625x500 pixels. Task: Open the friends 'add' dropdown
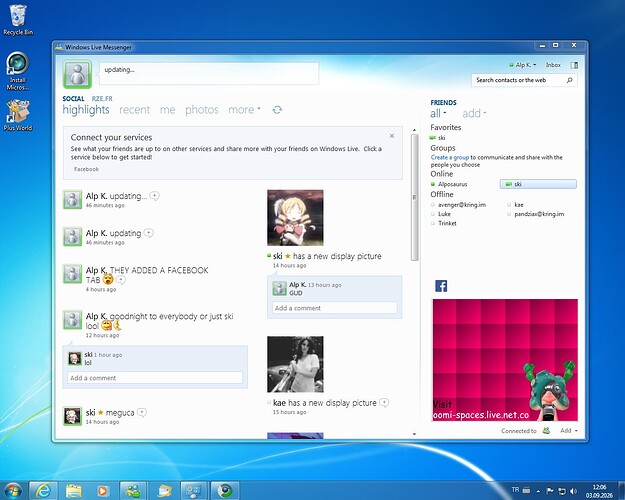point(474,114)
